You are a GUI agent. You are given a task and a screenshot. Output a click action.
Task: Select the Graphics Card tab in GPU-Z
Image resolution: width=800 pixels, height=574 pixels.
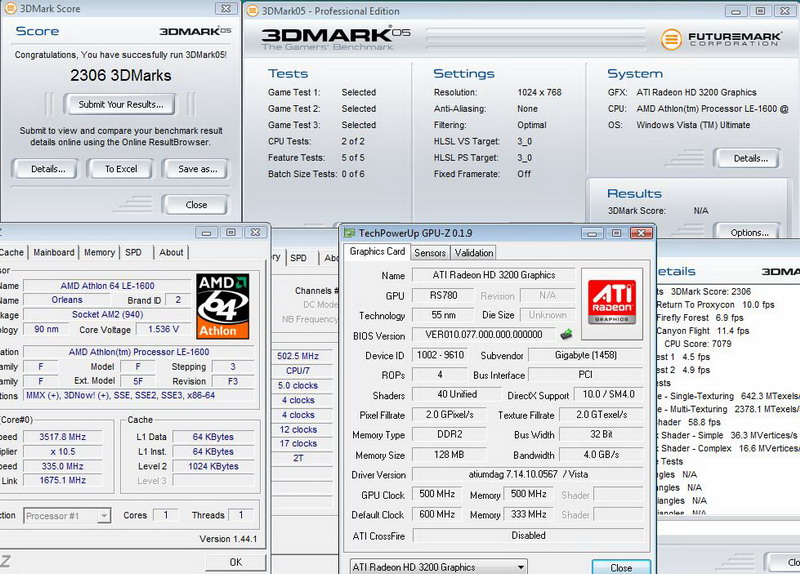377,252
